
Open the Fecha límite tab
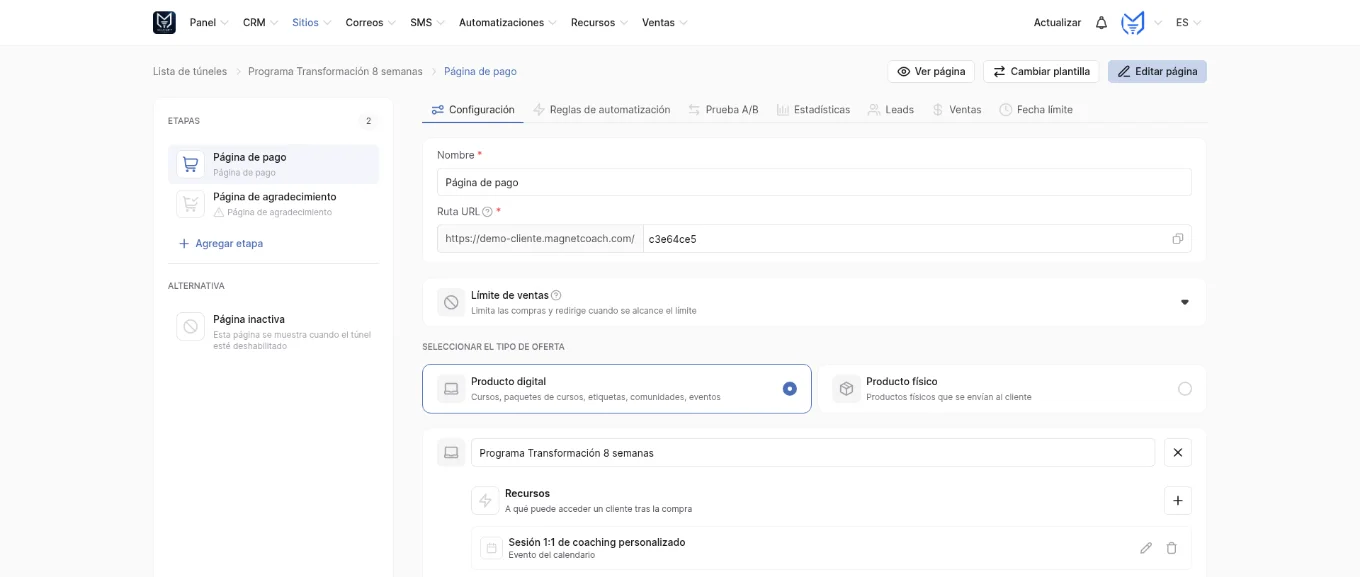(1036, 110)
